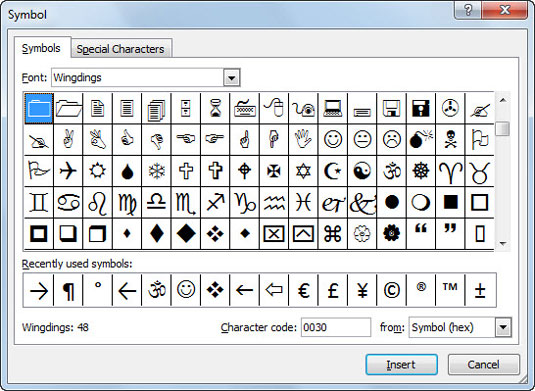
Task: Select the hourglass symbol in grid
Action: coord(215,108)
